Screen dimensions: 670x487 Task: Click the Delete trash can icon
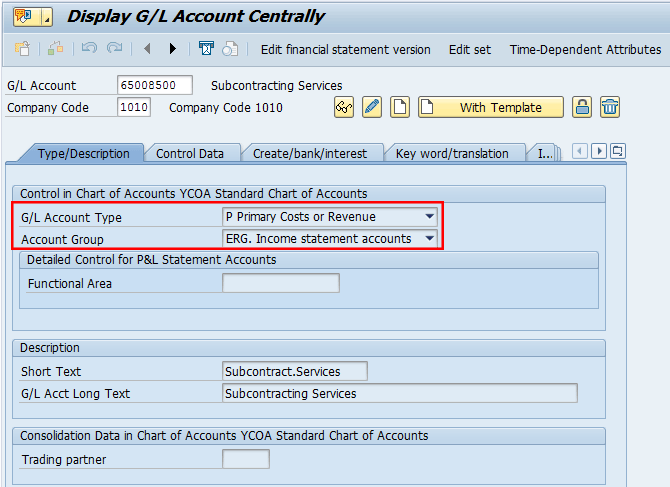coord(610,108)
